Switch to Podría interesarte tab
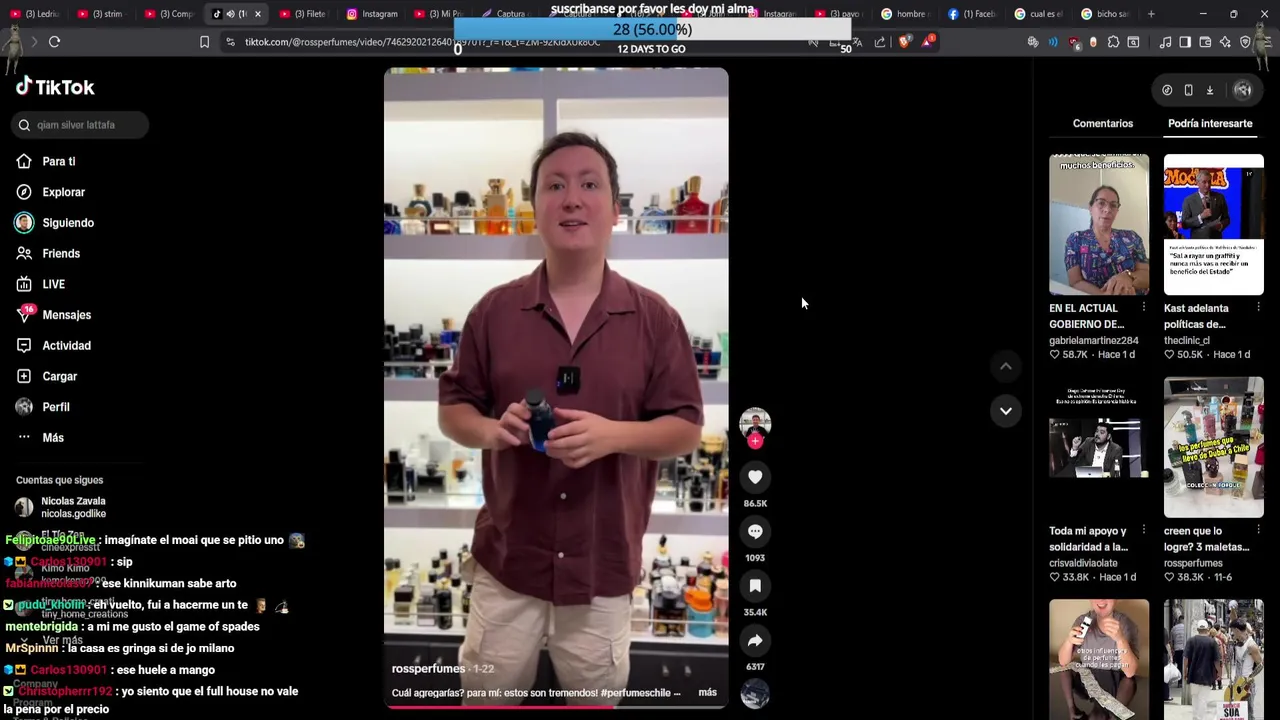 [1210, 123]
